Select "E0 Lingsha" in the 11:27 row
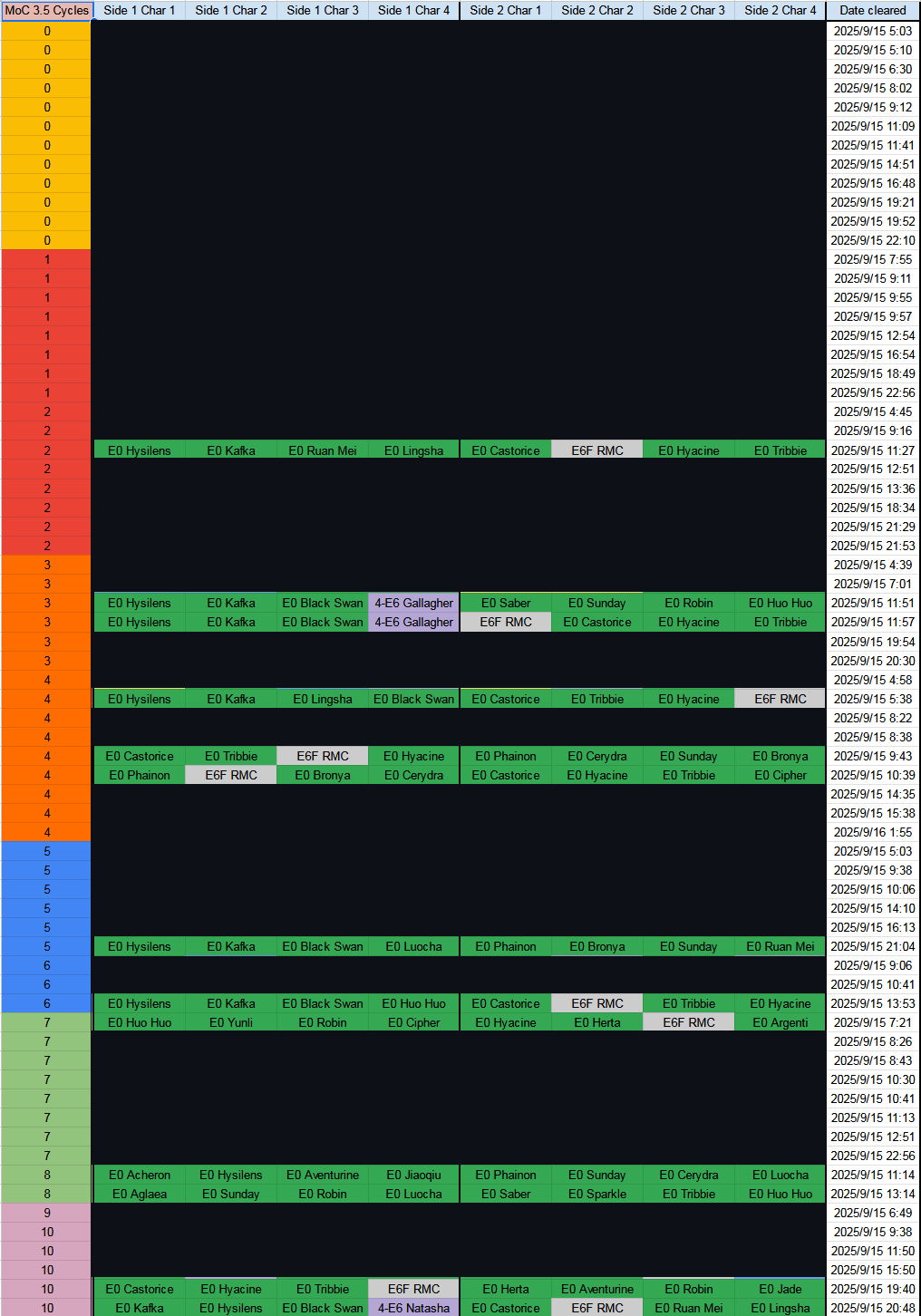The width and height of the screenshot is (921, 1316). pos(414,450)
